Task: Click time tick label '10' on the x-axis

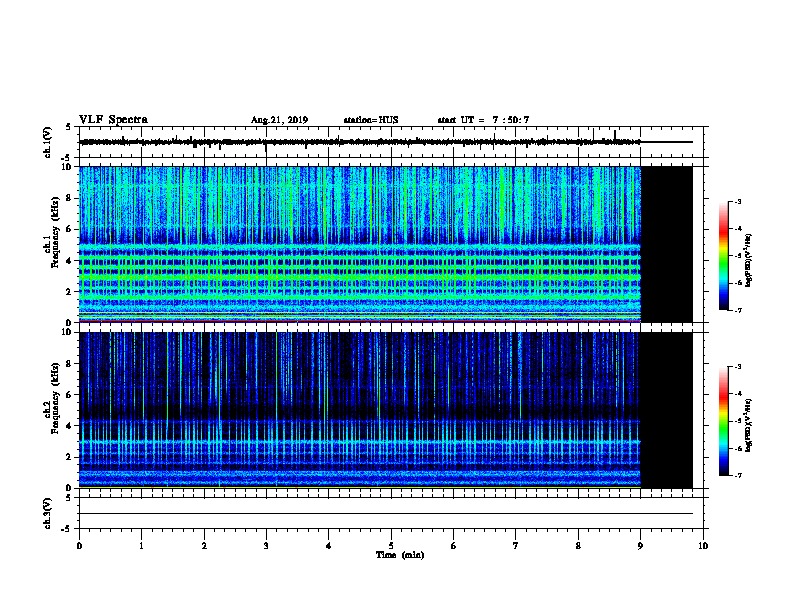Action: [703, 546]
